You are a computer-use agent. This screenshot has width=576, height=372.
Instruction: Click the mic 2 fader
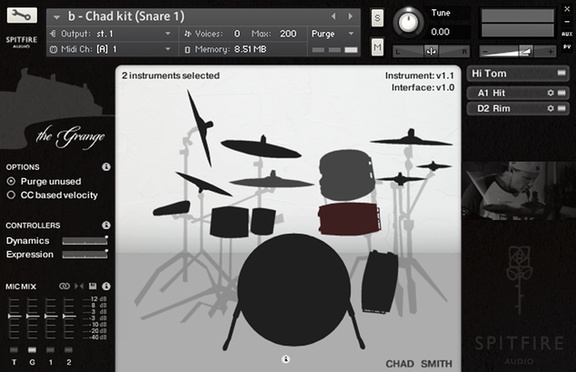pyautogui.click(x=69, y=316)
